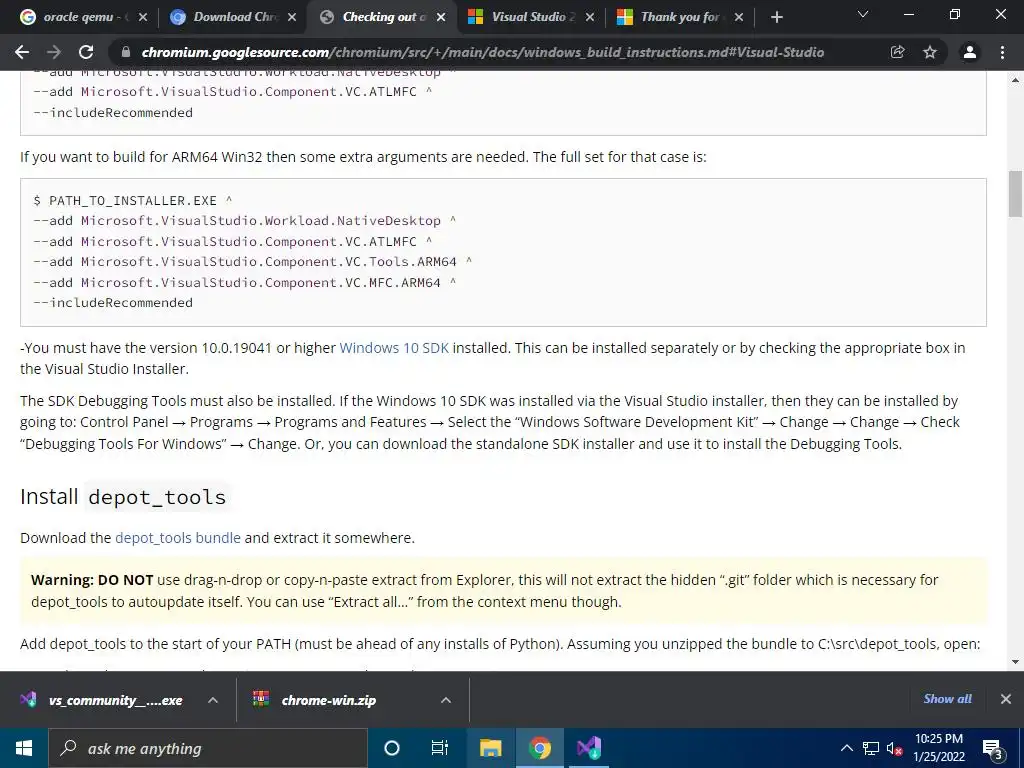Go back to the previous page
This screenshot has width=1024, height=768.
tap(22, 52)
